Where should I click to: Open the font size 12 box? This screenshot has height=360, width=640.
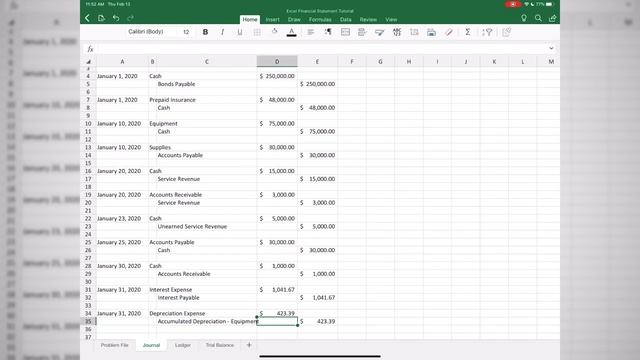[186, 32]
